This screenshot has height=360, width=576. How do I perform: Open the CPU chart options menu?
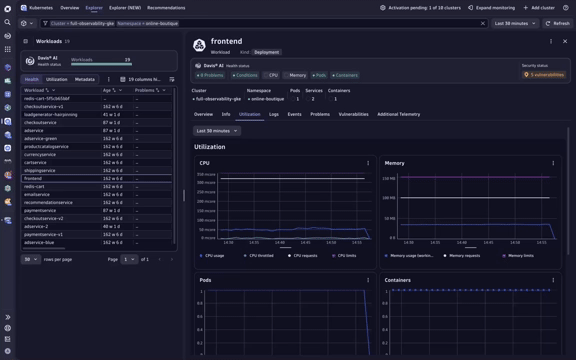(368, 163)
